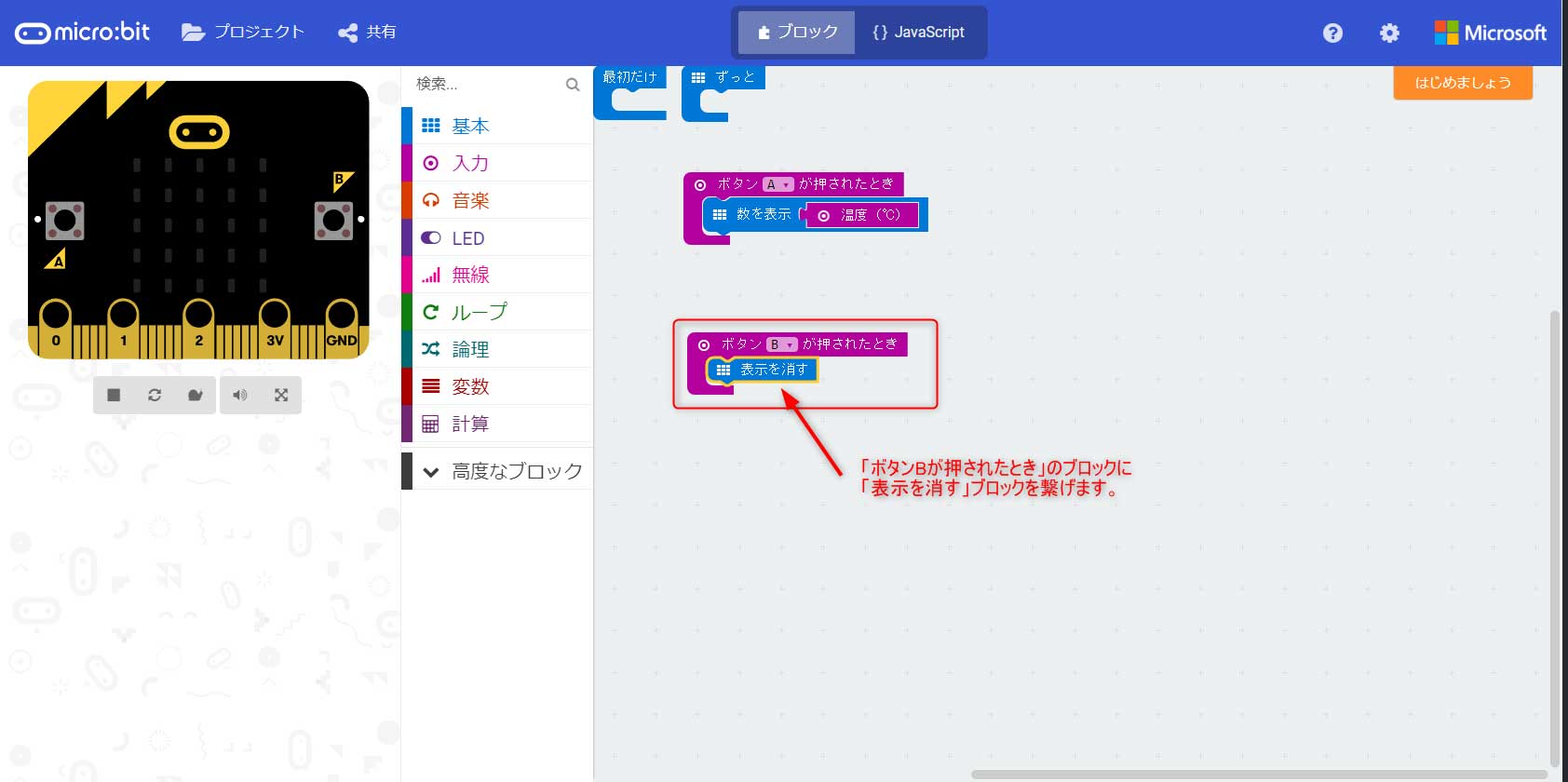Click simulator pin 2
Image resolution: width=1568 pixels, height=782 pixels.
[x=198, y=328]
